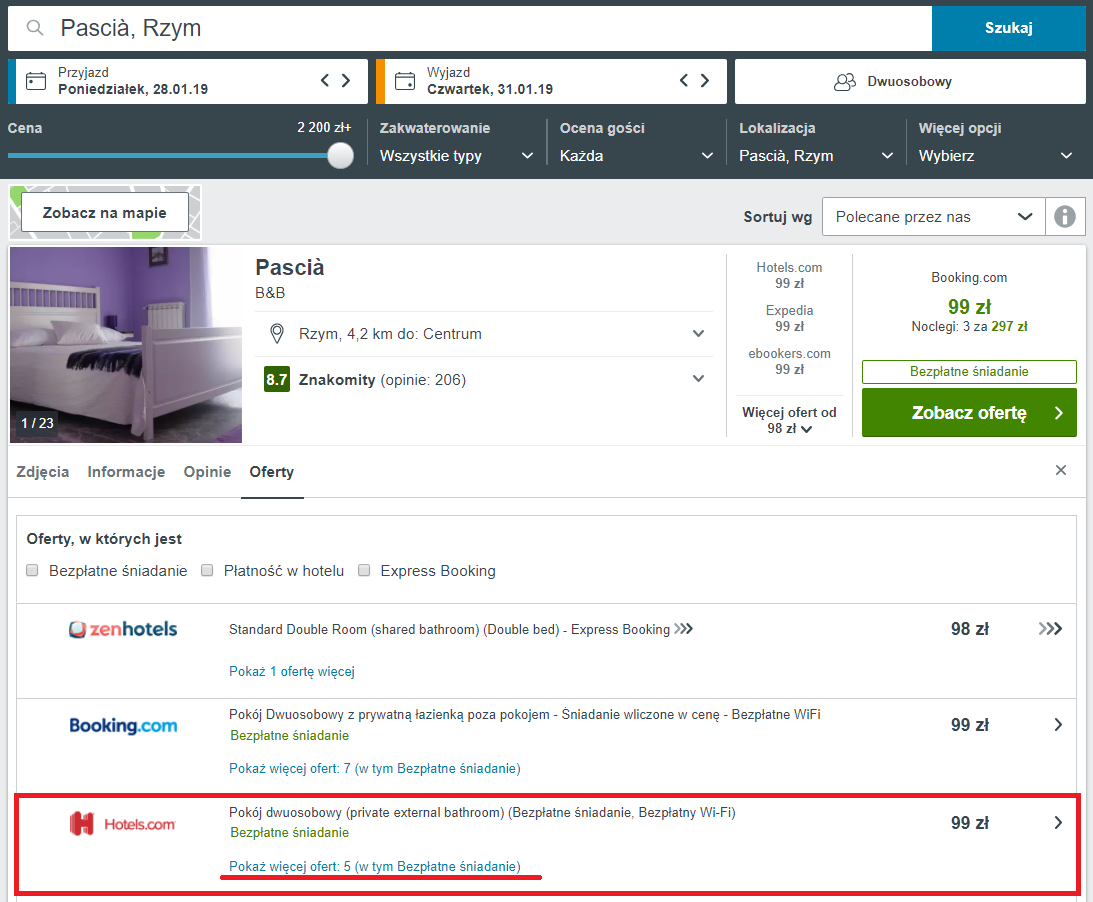Open the zenhotels Express Booking arrows
Image resolution: width=1093 pixels, height=902 pixels.
1050,629
